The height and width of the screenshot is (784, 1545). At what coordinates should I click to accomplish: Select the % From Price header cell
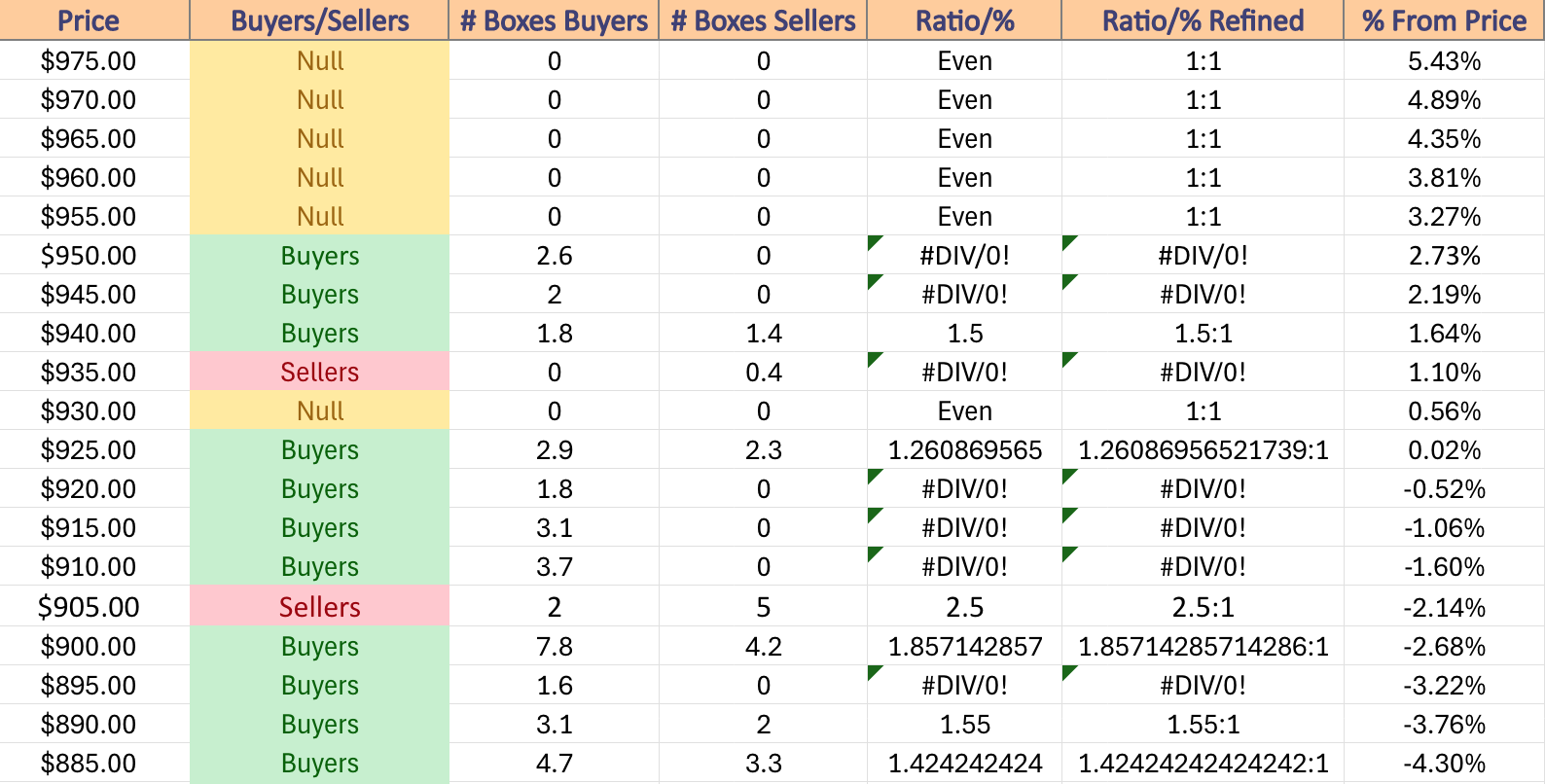click(x=1444, y=20)
